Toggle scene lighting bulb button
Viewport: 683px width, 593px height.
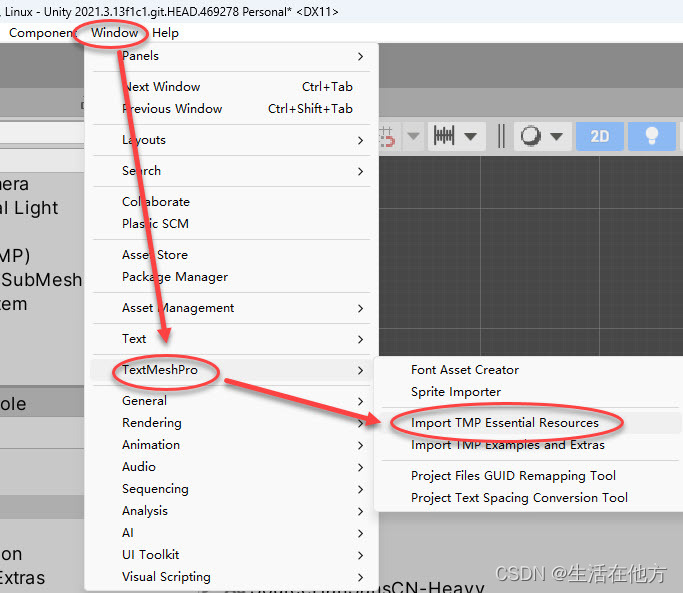(x=651, y=136)
